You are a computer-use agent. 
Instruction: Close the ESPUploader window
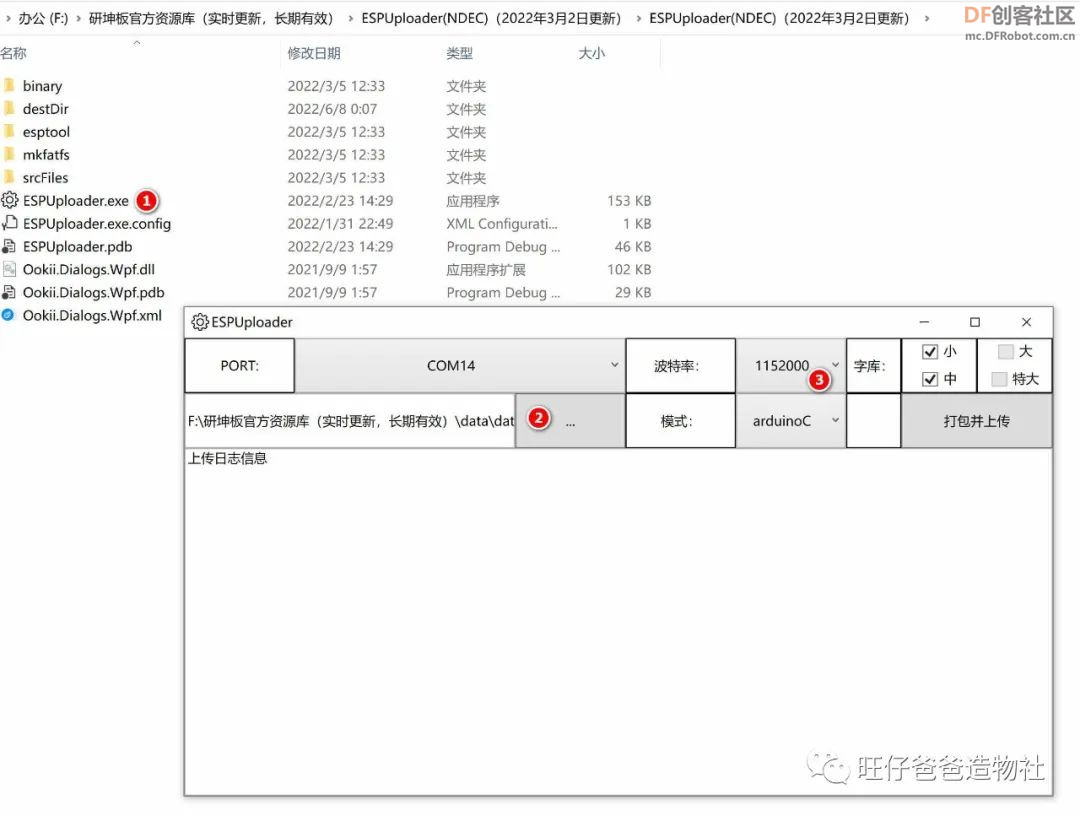click(1026, 322)
